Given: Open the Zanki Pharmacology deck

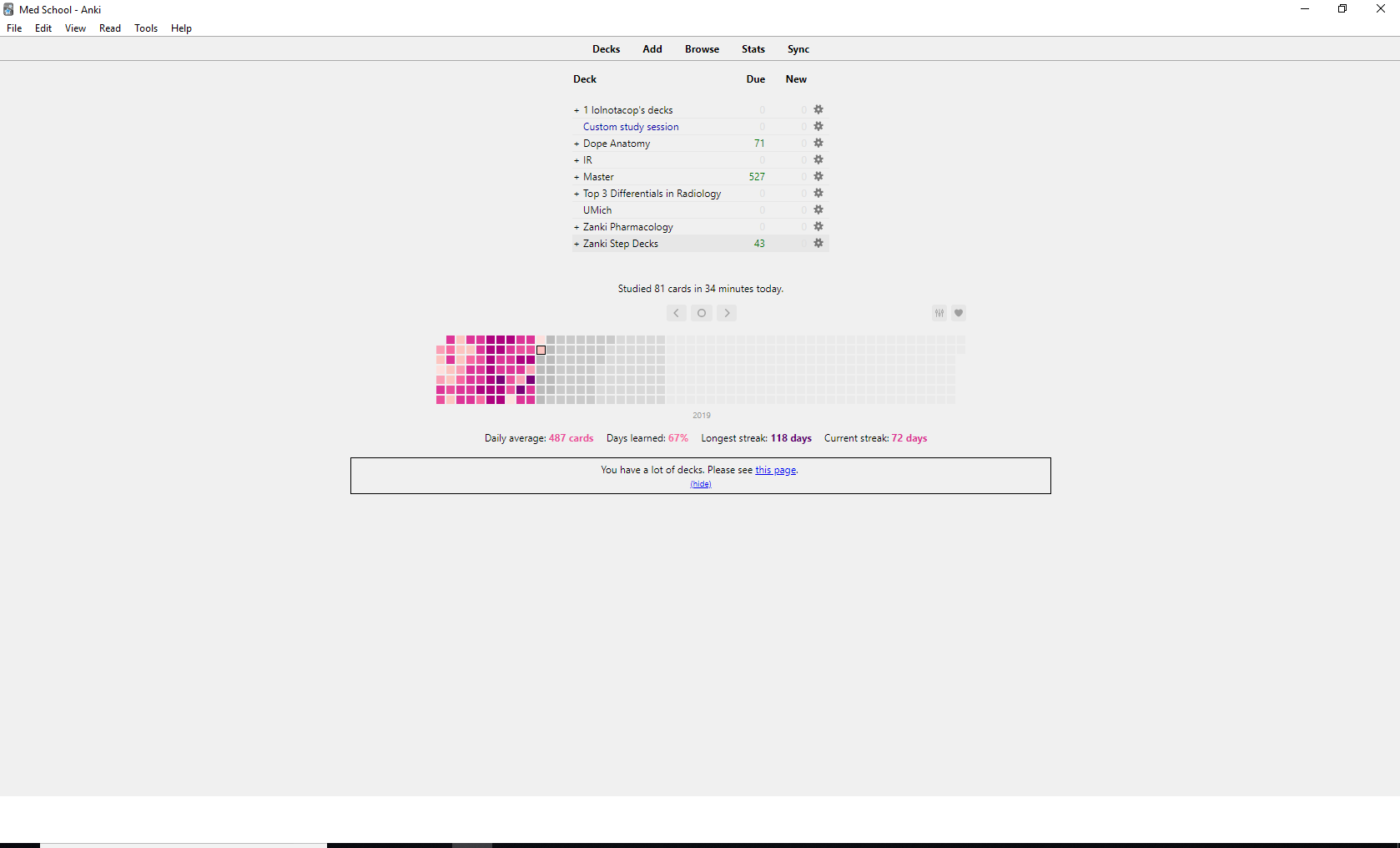Looking at the screenshot, I should tap(628, 227).
